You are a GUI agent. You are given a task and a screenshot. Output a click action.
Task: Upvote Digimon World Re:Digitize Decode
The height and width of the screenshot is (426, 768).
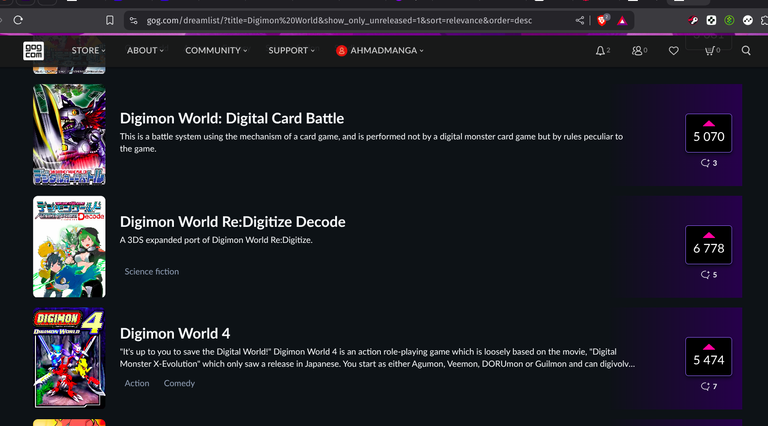pyautogui.click(x=709, y=245)
